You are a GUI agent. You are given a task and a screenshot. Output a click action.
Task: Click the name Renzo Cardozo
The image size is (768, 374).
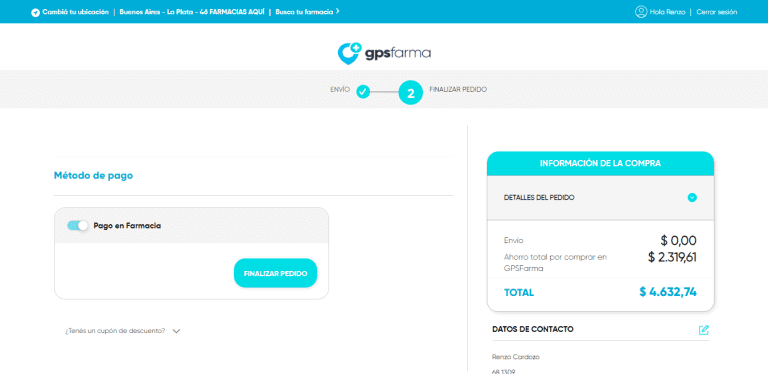[516, 357]
